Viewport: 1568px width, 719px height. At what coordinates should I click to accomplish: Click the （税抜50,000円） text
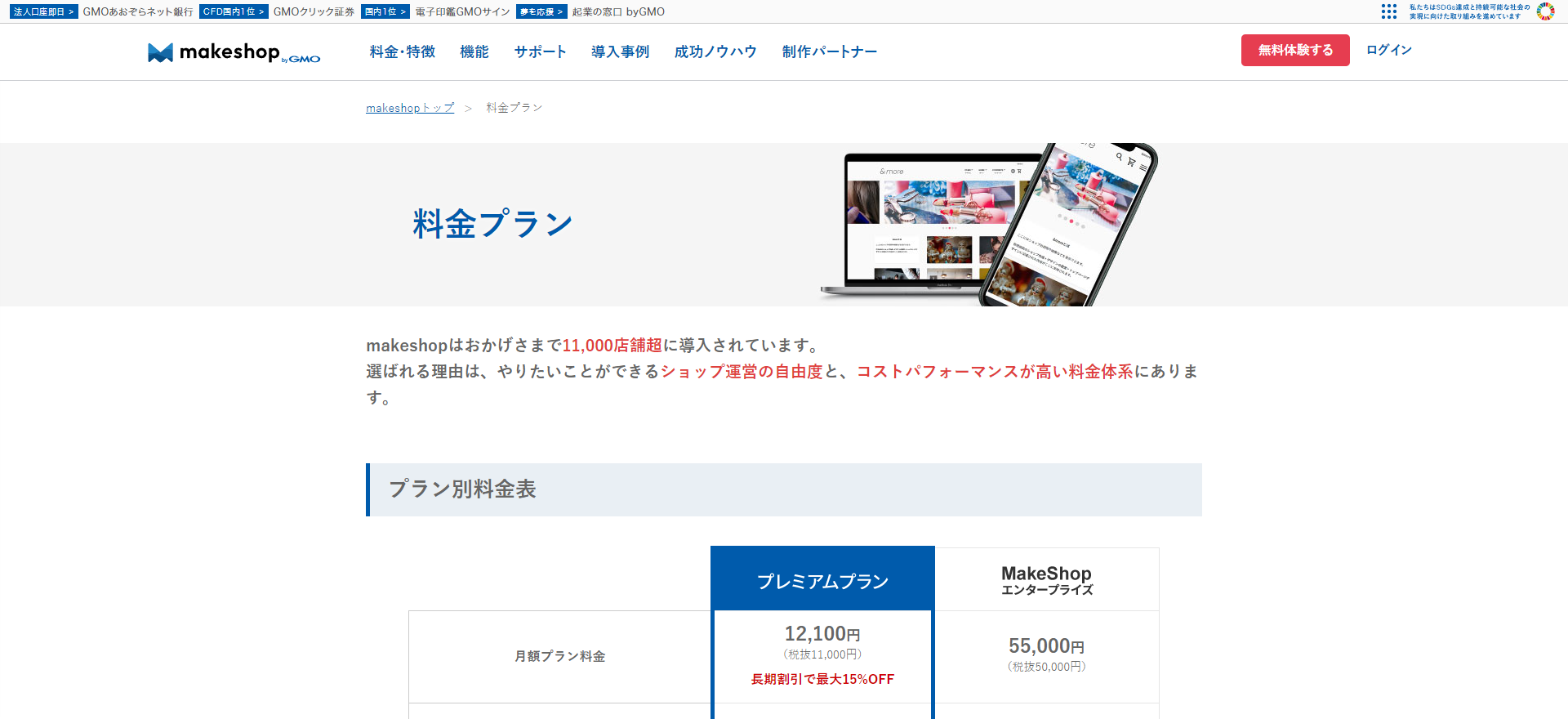tap(1047, 667)
